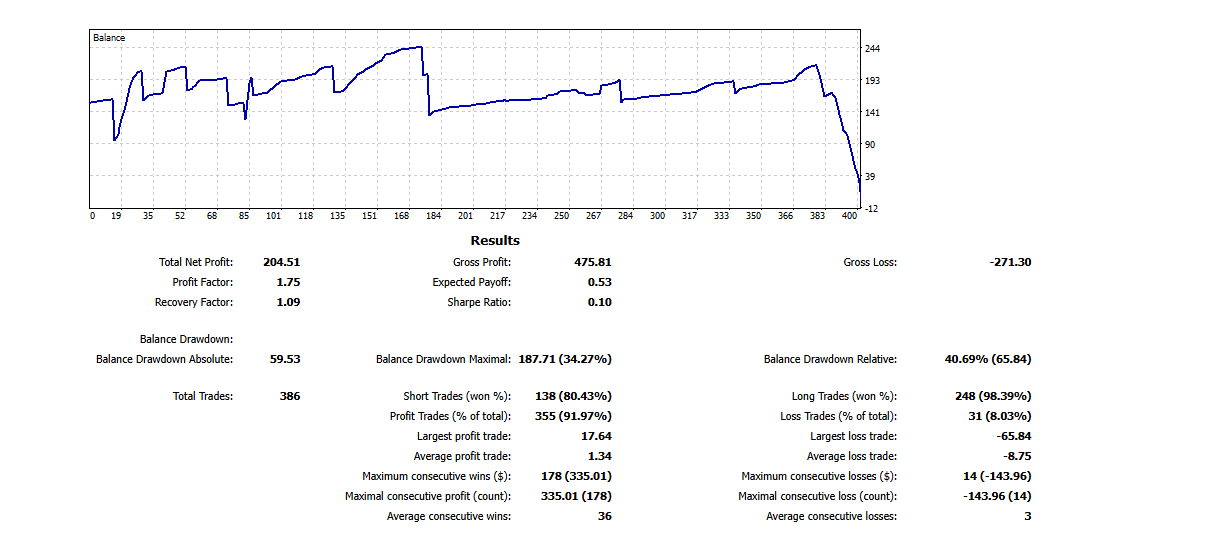Viewport: 1206px width, 534px height.
Task: Click the Profit Factor label
Action: point(203,283)
